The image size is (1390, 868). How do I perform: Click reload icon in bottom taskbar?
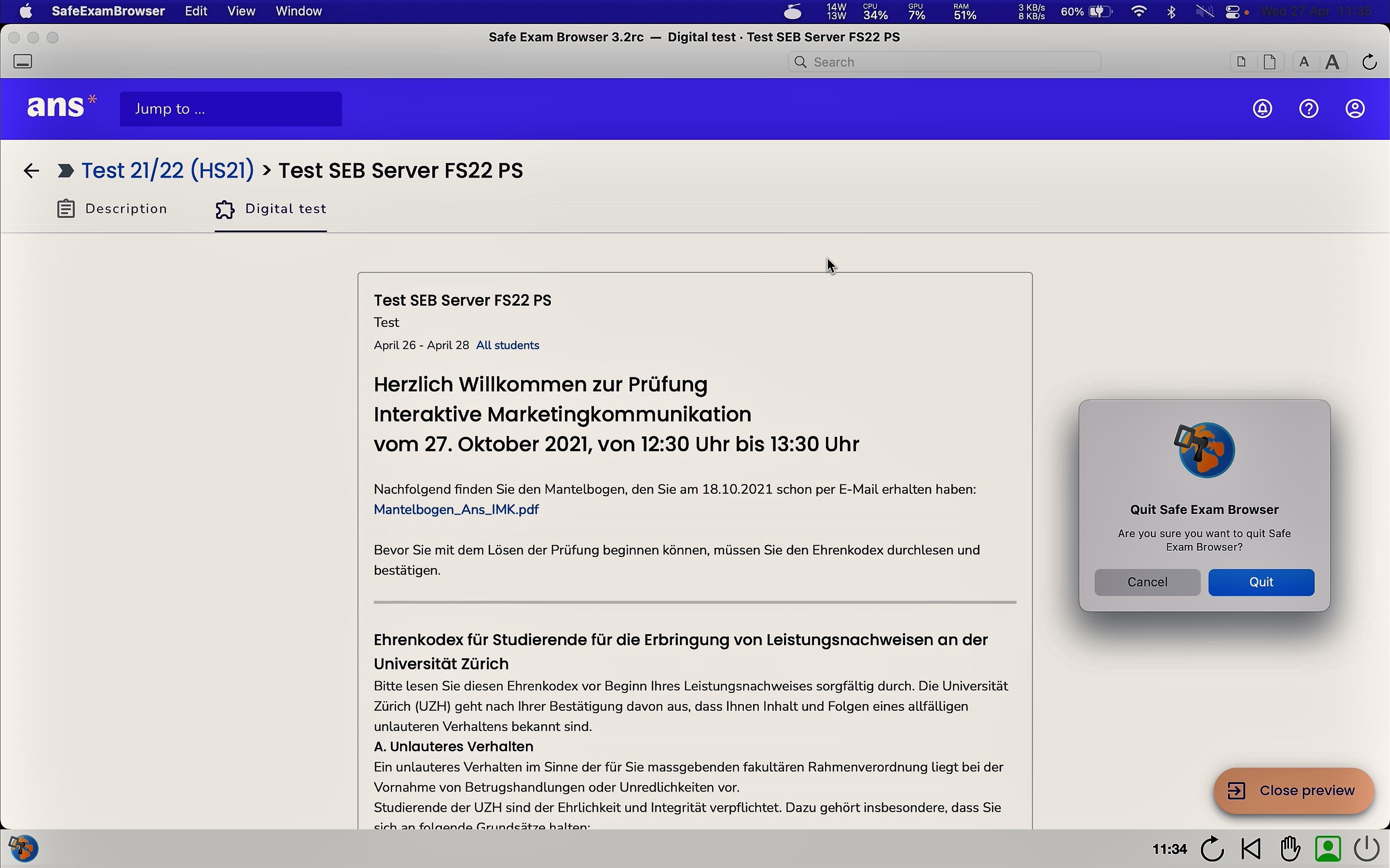pos(1212,848)
